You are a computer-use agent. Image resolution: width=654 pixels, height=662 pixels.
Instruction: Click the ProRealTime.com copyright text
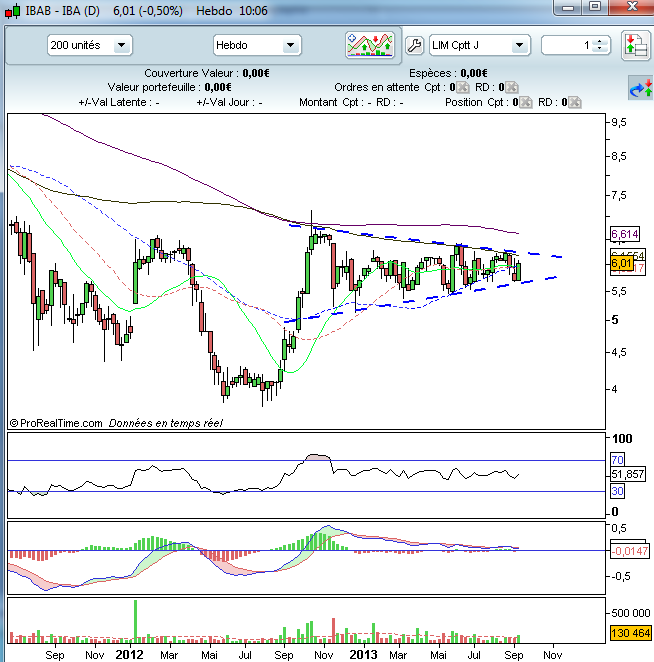coord(56,423)
